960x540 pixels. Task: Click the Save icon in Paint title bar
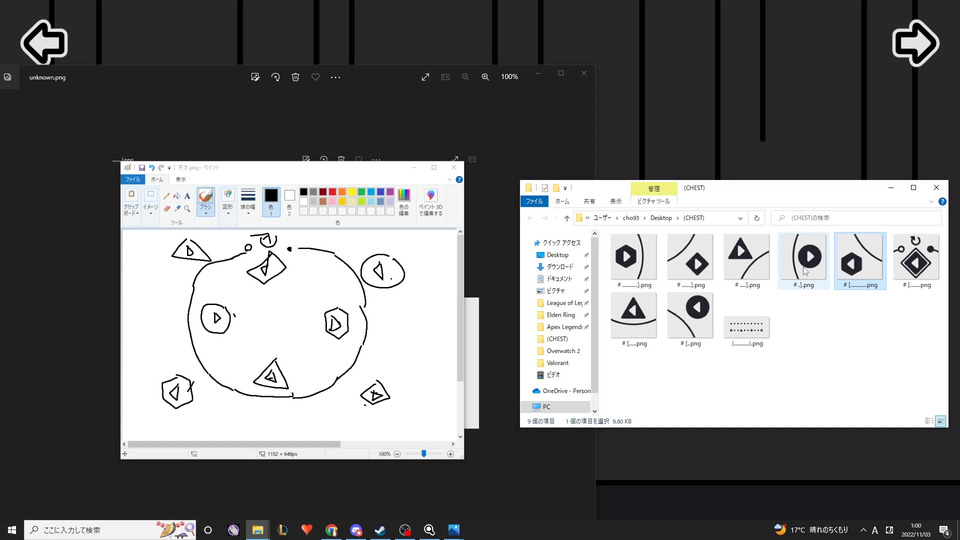pos(141,168)
